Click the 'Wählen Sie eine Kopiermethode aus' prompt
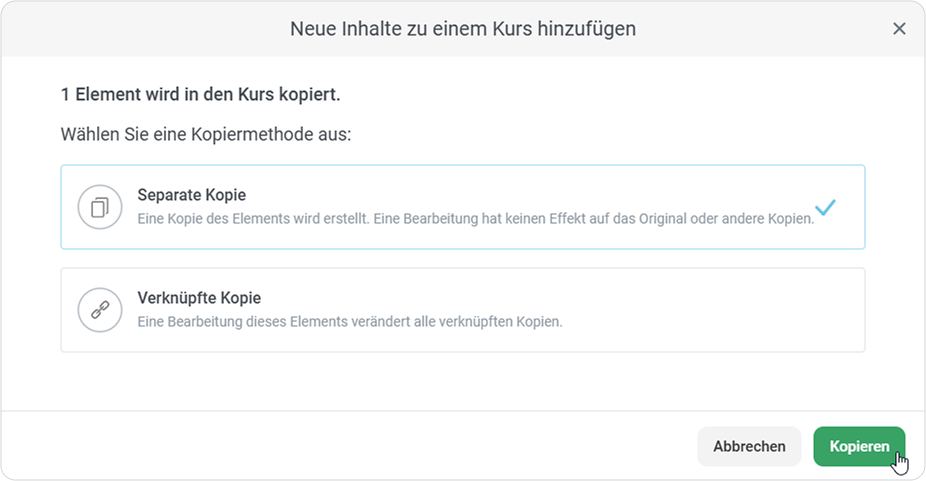926x481 pixels. tap(206, 134)
